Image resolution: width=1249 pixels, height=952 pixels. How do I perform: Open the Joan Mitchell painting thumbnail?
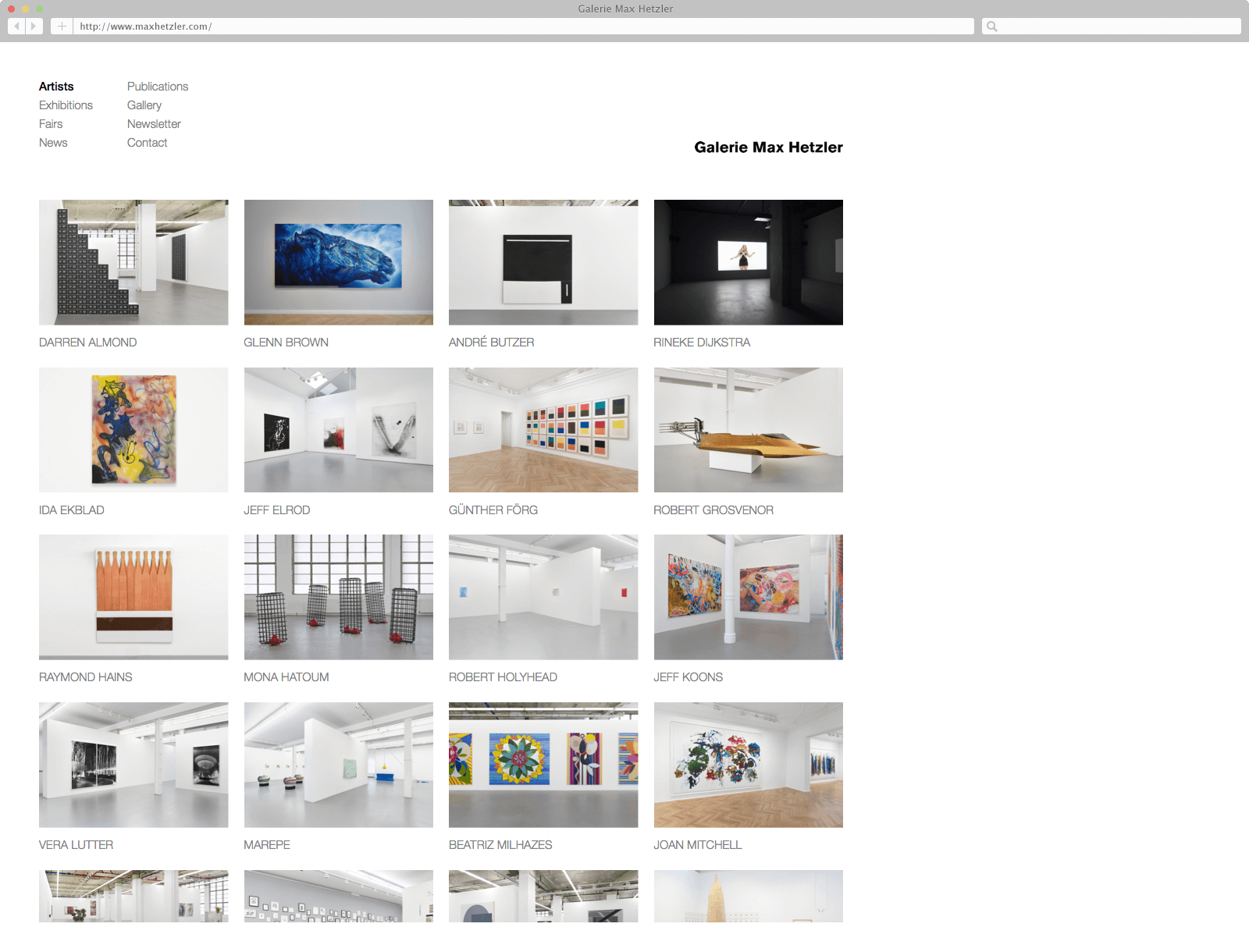[749, 765]
